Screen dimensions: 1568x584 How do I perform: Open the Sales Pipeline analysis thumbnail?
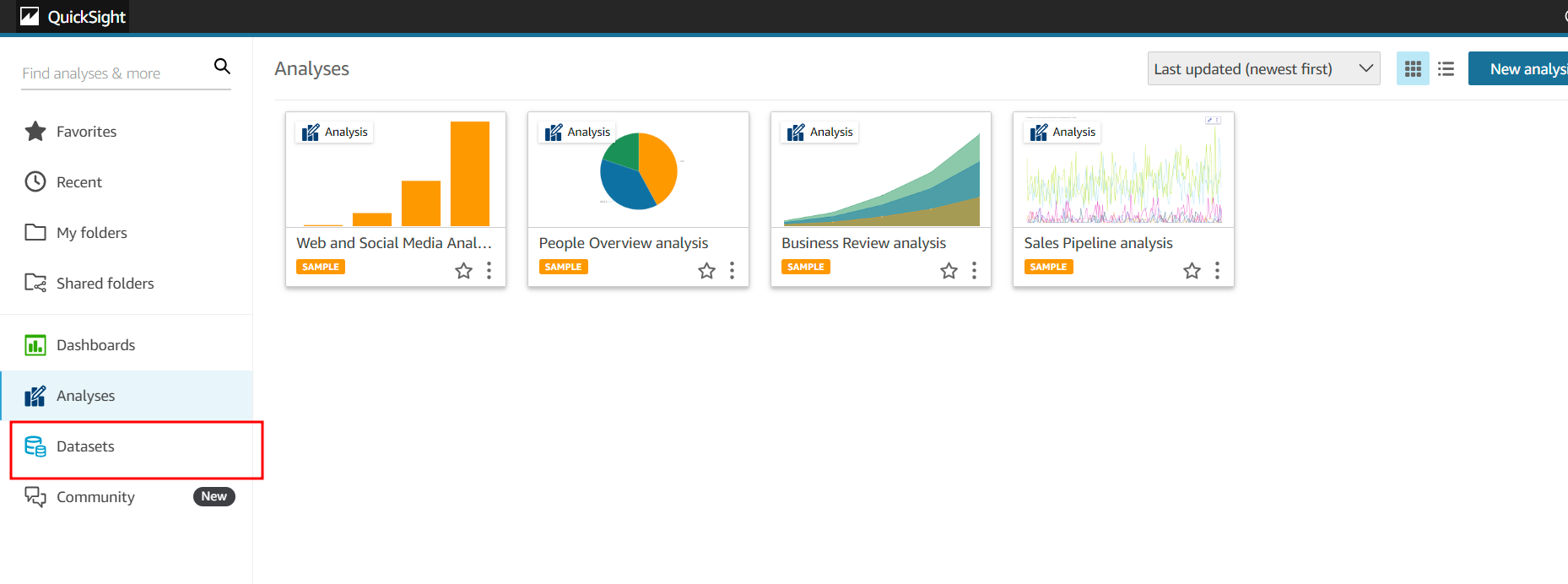[x=1123, y=170]
